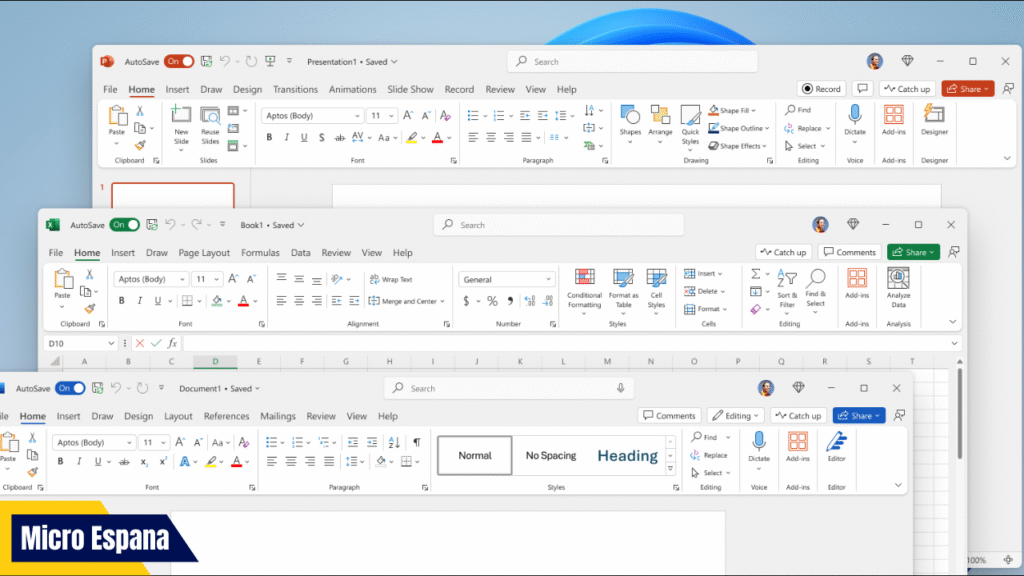Click Format Painter in Word clipboard
The height and width of the screenshot is (576, 1024).
pos(32,472)
